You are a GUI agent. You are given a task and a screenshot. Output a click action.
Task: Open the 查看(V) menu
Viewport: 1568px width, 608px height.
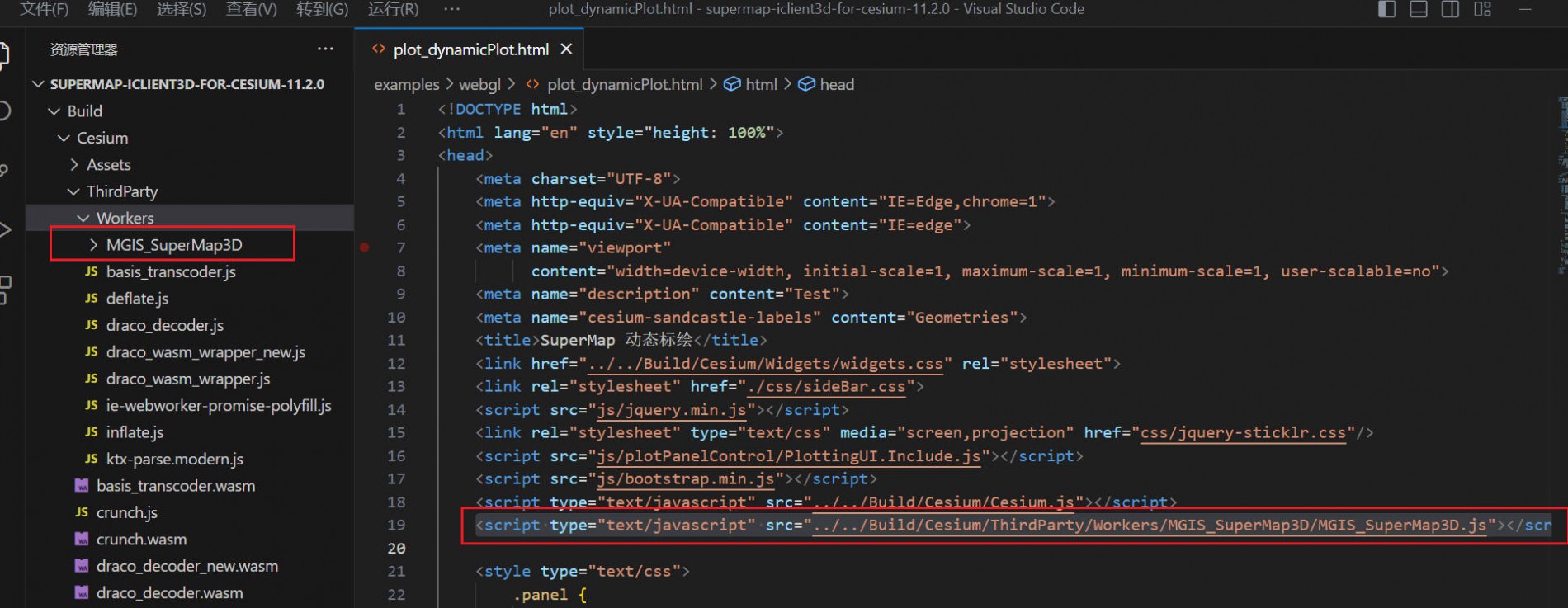(x=252, y=9)
